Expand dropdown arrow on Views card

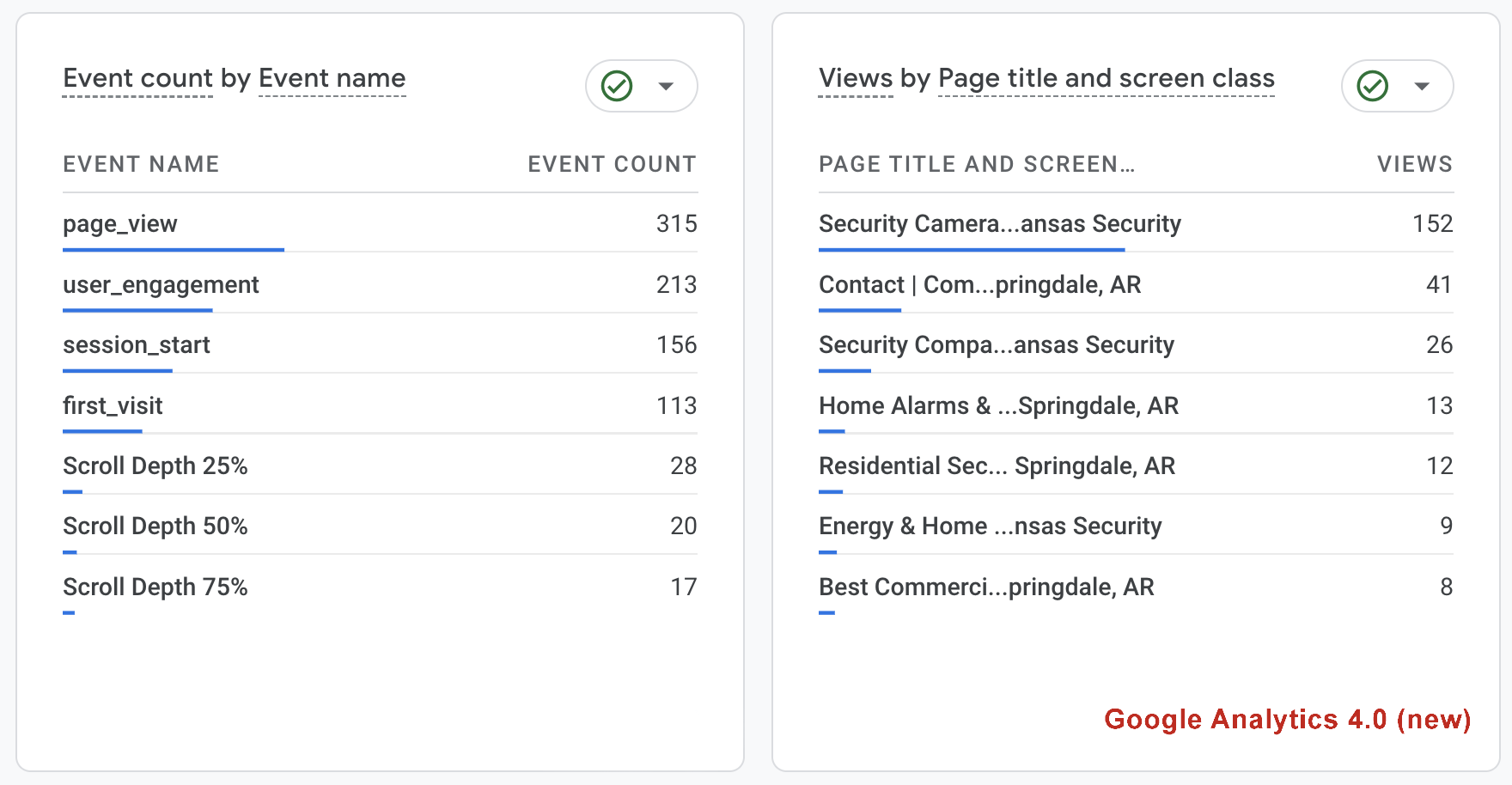pos(1422,86)
